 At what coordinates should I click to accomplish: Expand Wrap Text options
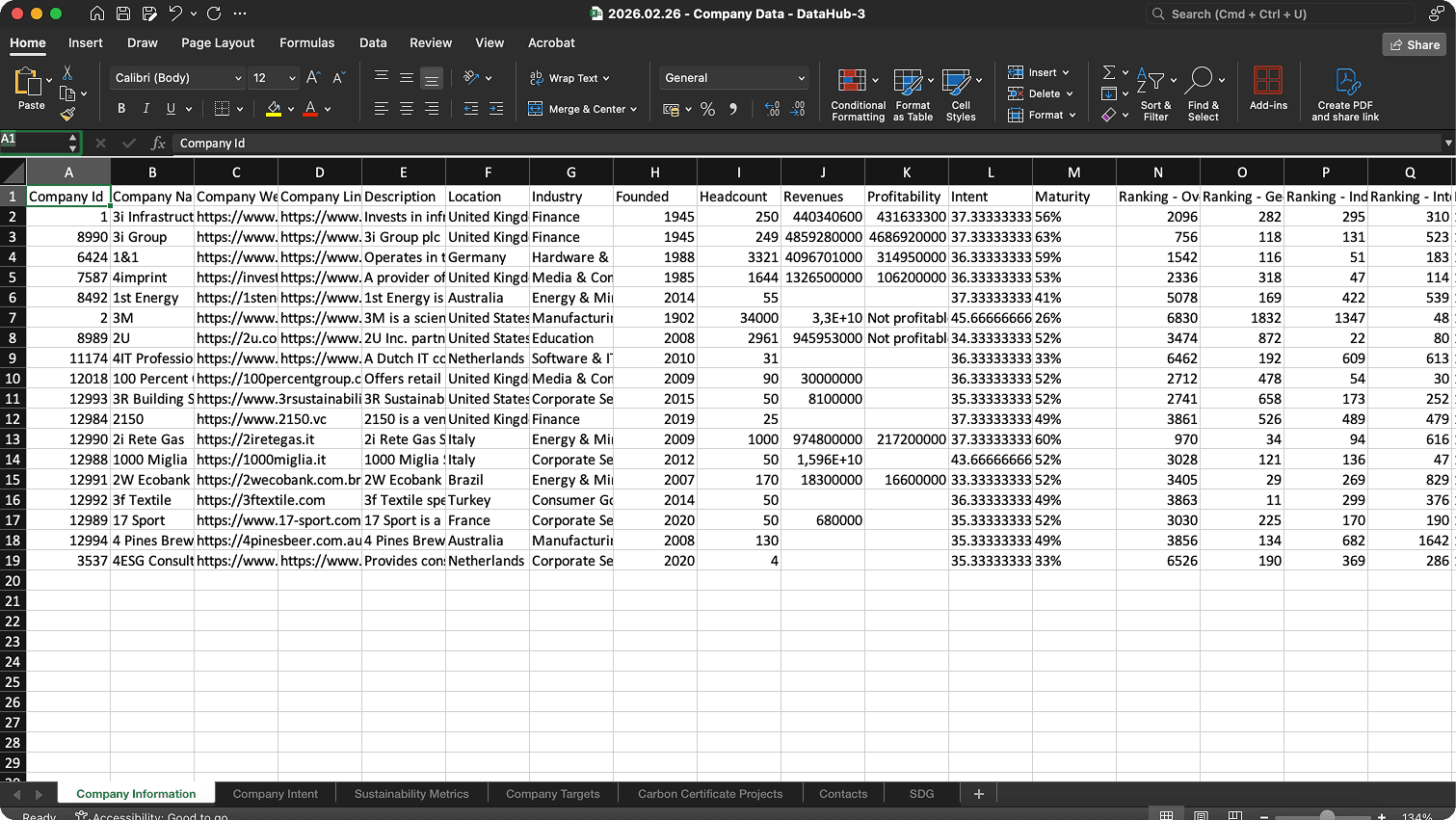tap(606, 78)
